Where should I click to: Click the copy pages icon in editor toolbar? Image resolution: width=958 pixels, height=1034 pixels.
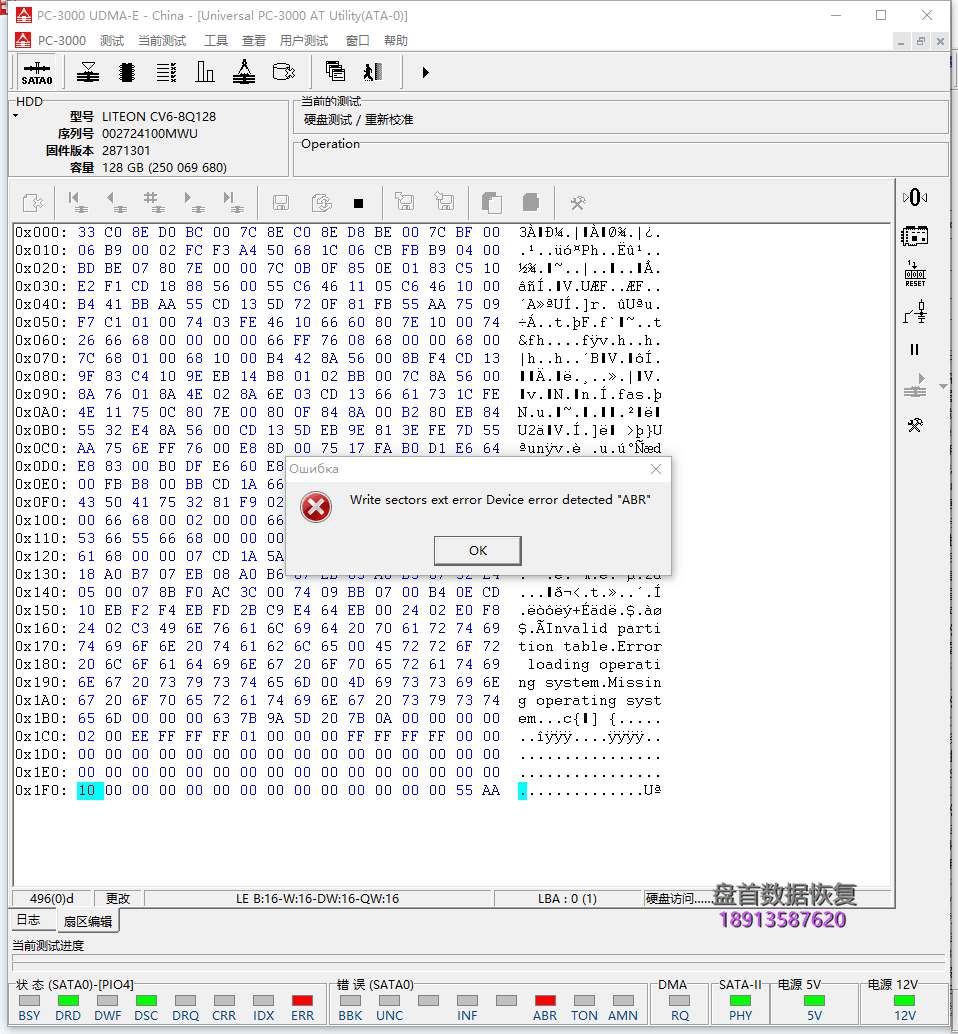(x=491, y=202)
